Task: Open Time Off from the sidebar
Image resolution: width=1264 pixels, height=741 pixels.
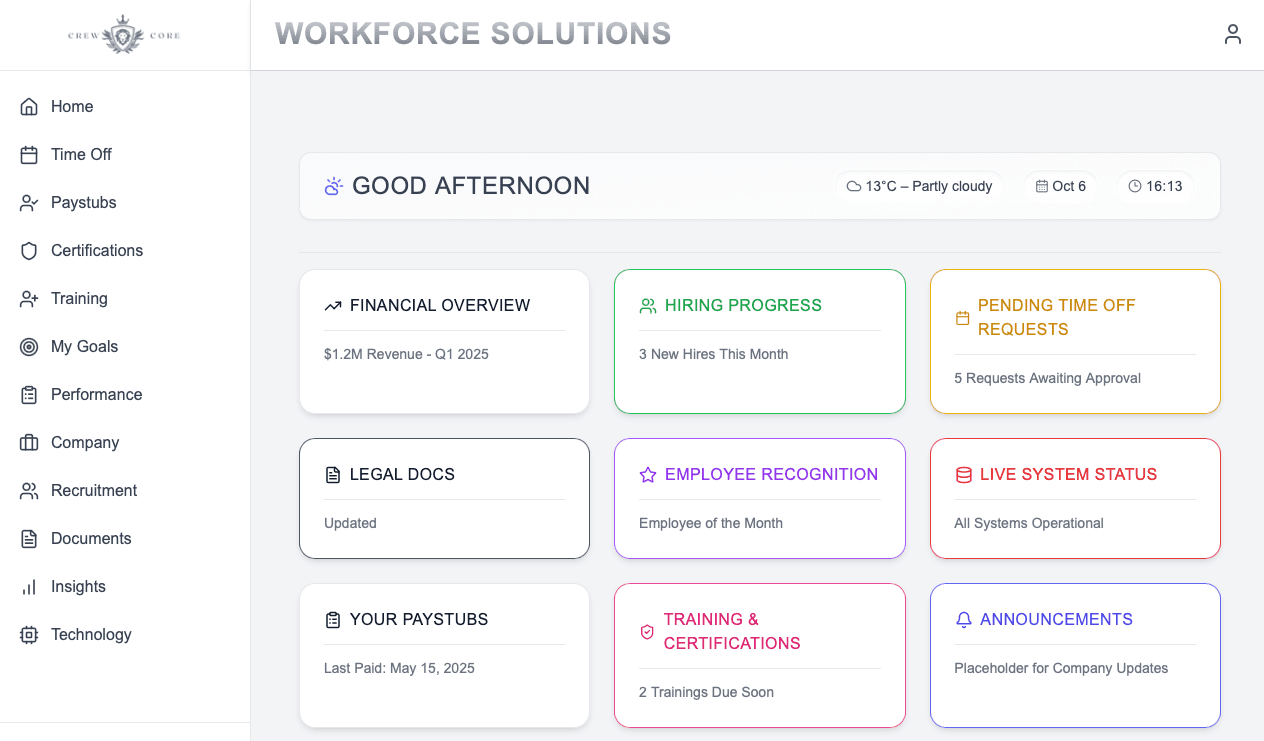Action: [x=81, y=155]
